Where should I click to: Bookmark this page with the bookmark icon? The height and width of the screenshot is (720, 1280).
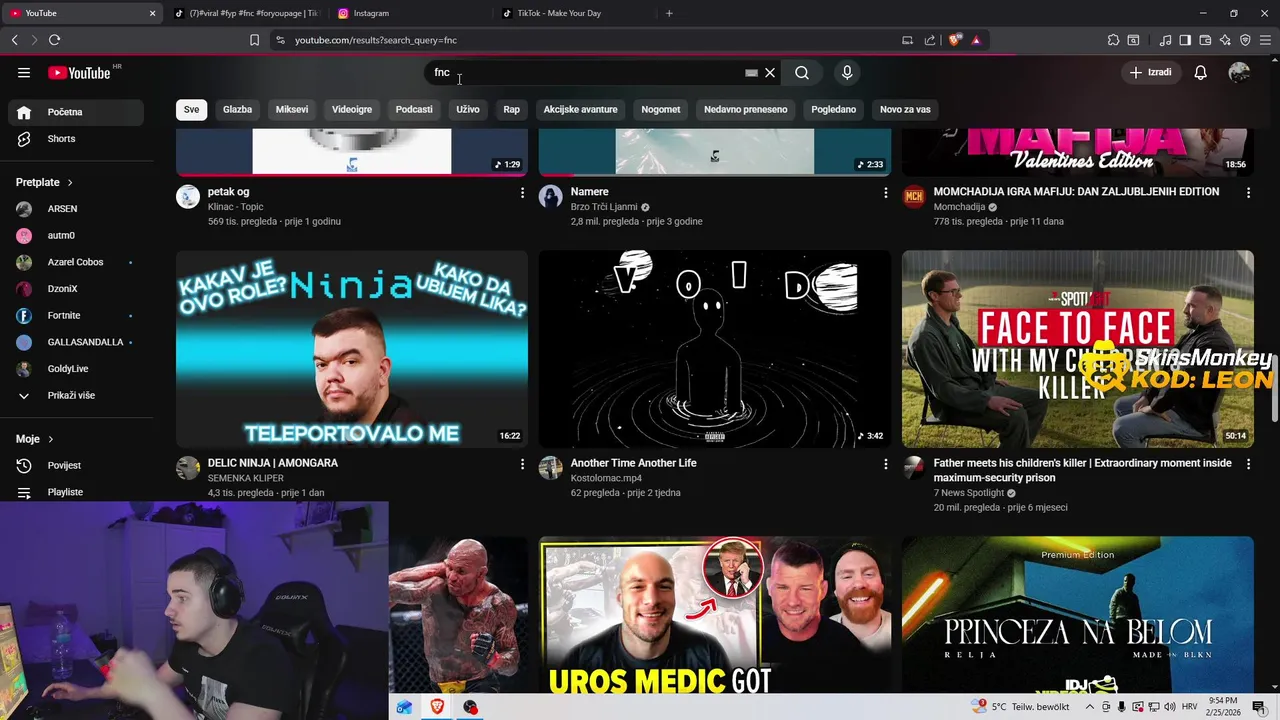tap(254, 40)
